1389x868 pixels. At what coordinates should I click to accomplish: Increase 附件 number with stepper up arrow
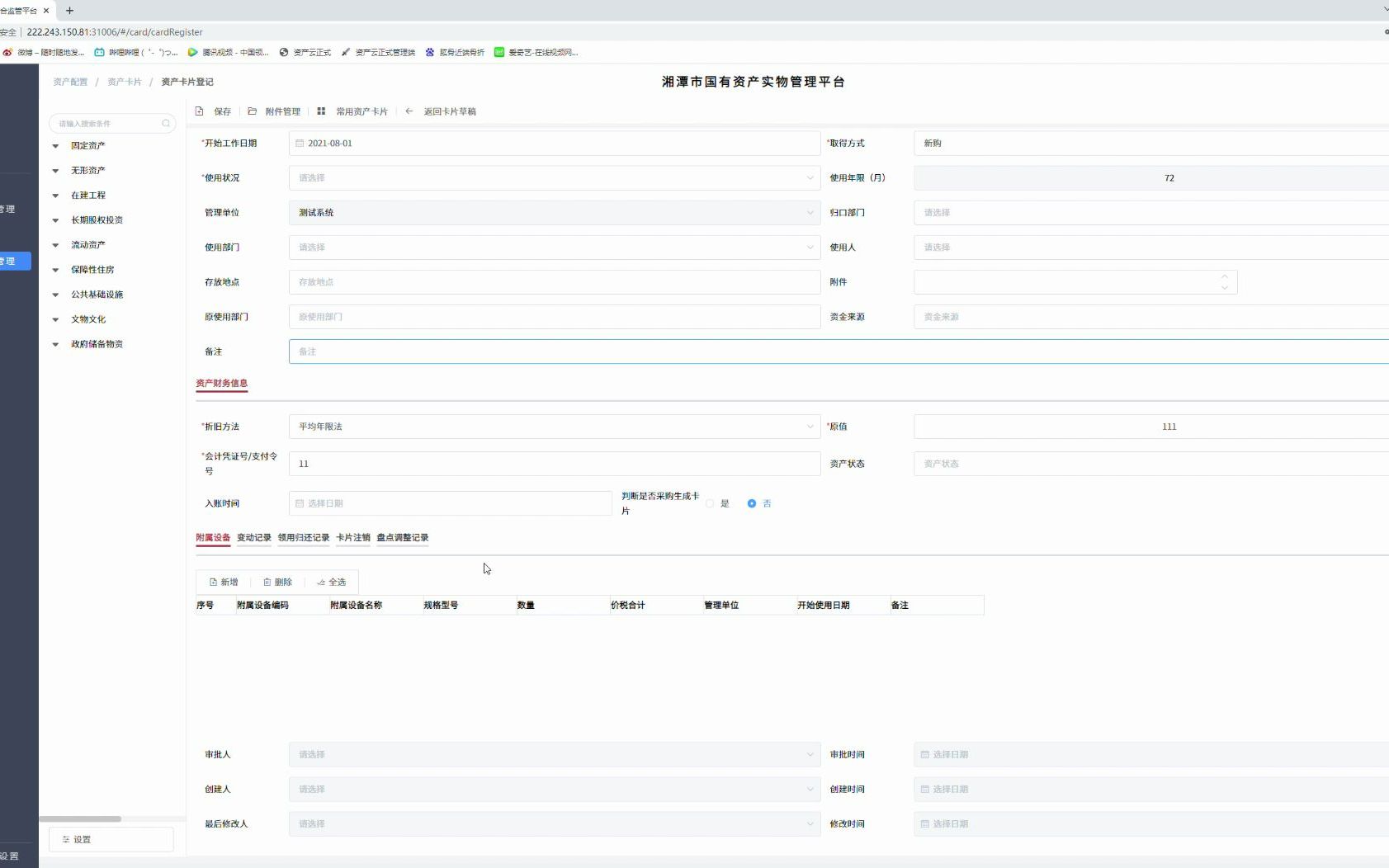tap(1225, 276)
